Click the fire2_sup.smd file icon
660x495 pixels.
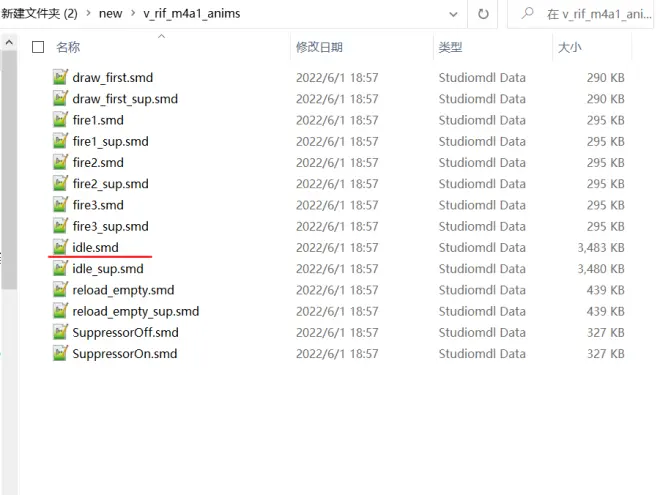[60, 184]
